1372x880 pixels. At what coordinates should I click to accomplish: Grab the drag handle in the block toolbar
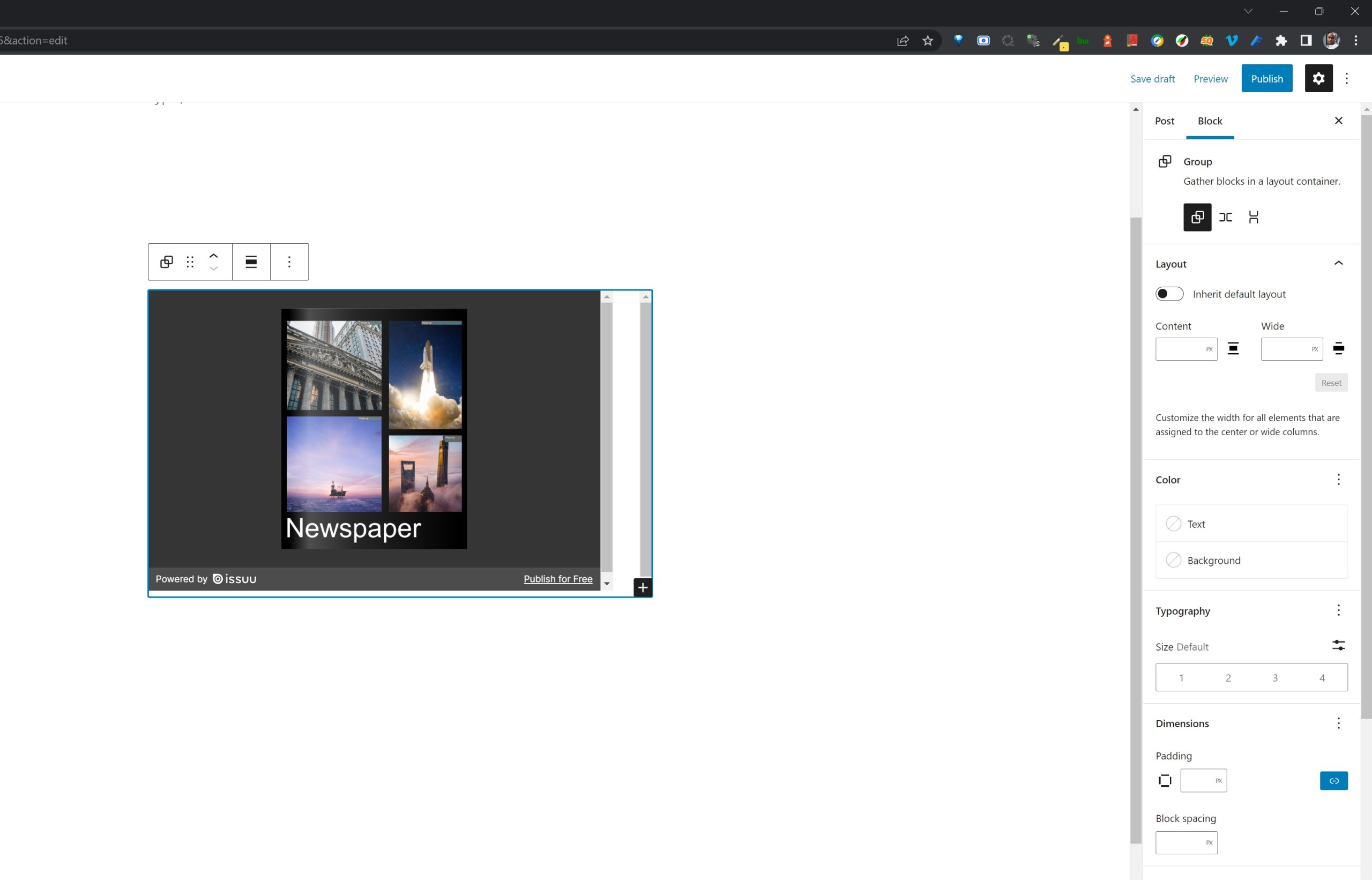[190, 262]
